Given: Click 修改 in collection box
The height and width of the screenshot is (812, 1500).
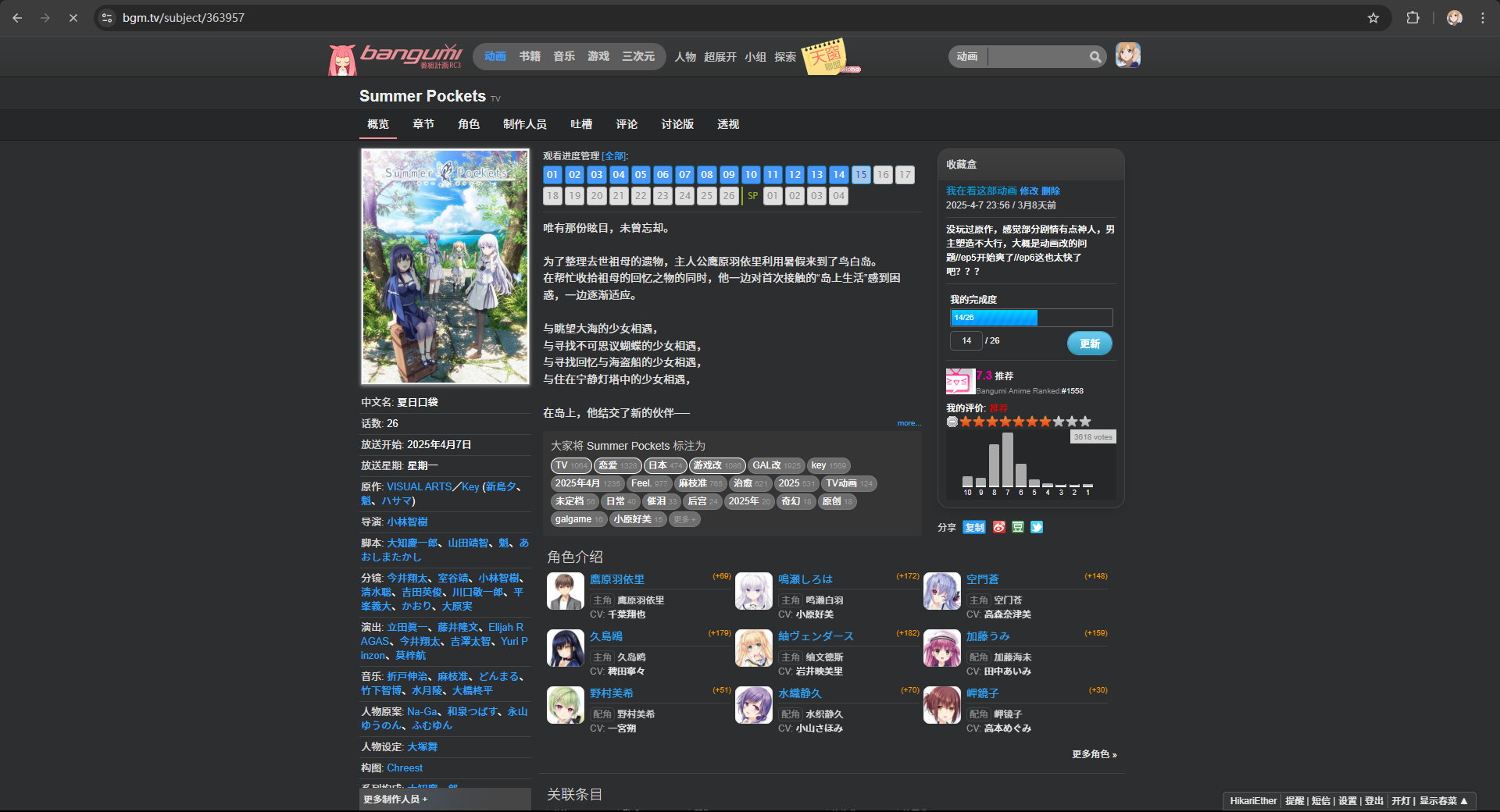Looking at the screenshot, I should [x=1029, y=191].
